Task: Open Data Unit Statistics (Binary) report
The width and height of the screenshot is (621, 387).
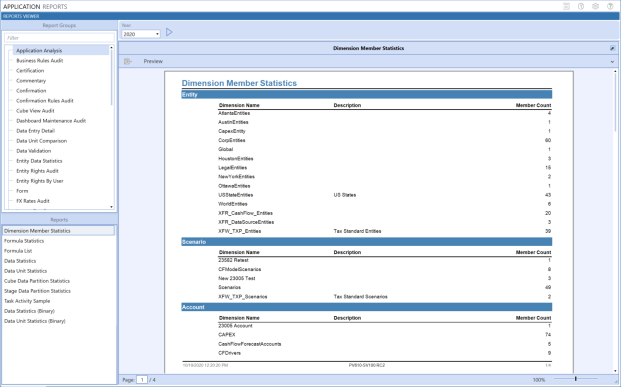Action: point(35,321)
